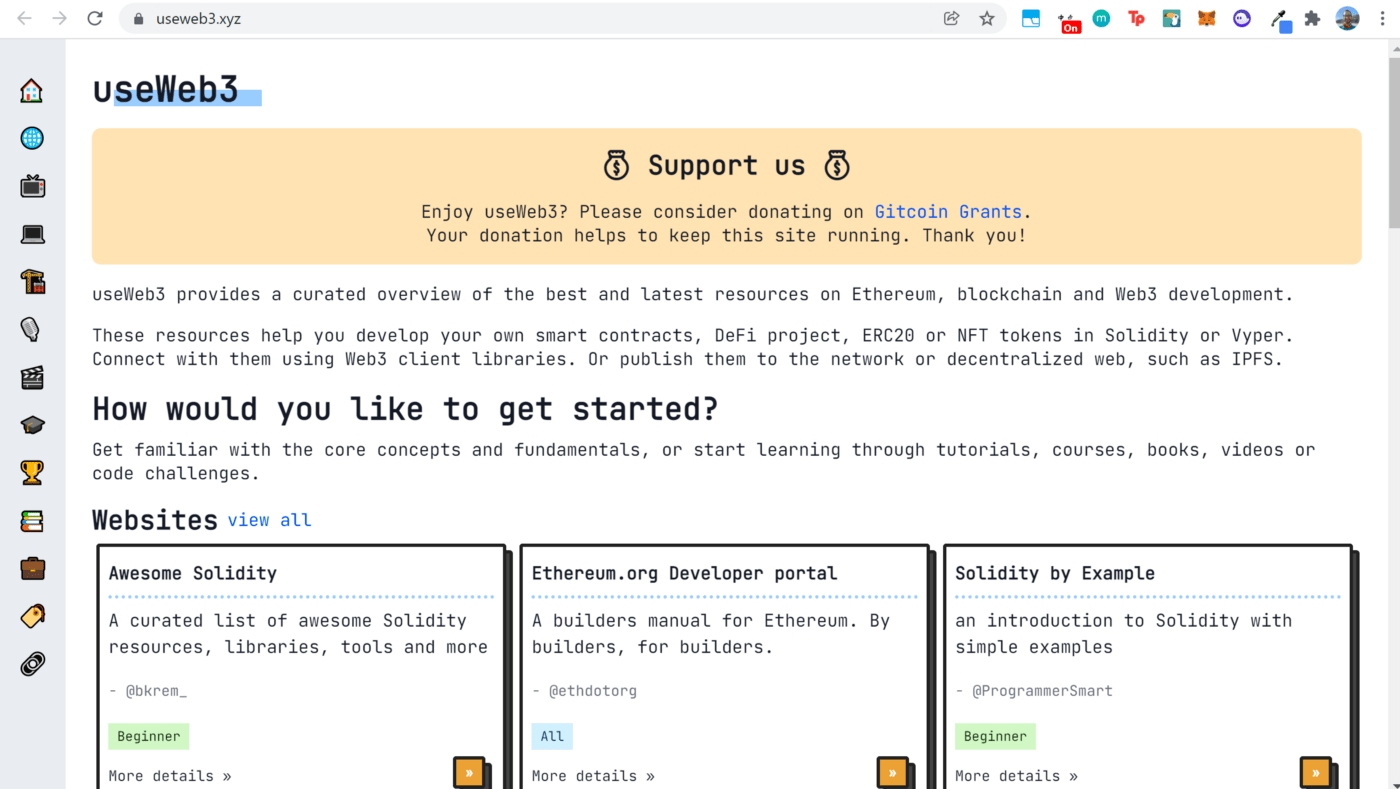The height and width of the screenshot is (789, 1400).
Task: Open More details for Awesome Solidity
Action: pyautogui.click(x=170, y=776)
